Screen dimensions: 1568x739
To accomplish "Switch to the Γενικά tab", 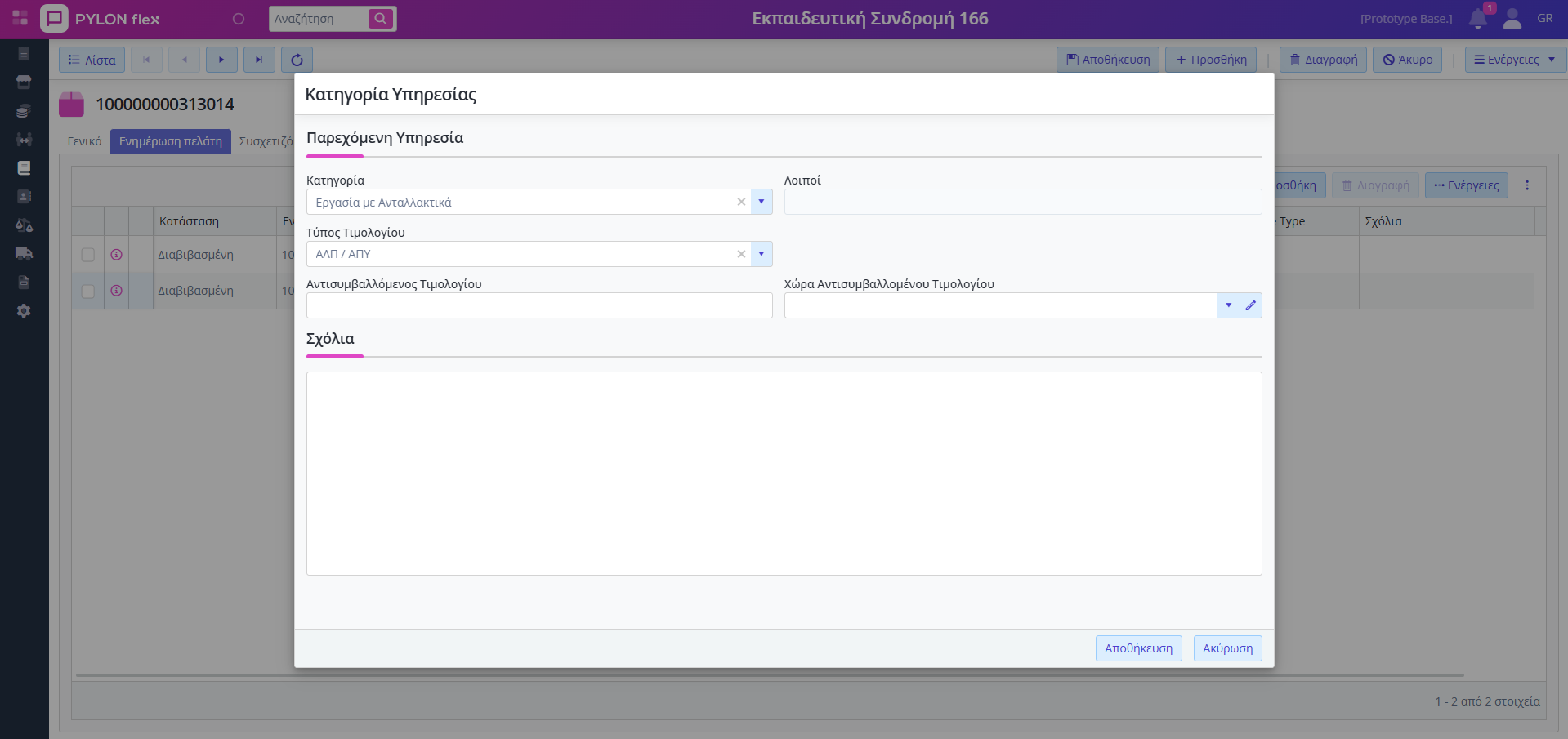I will 85,141.
